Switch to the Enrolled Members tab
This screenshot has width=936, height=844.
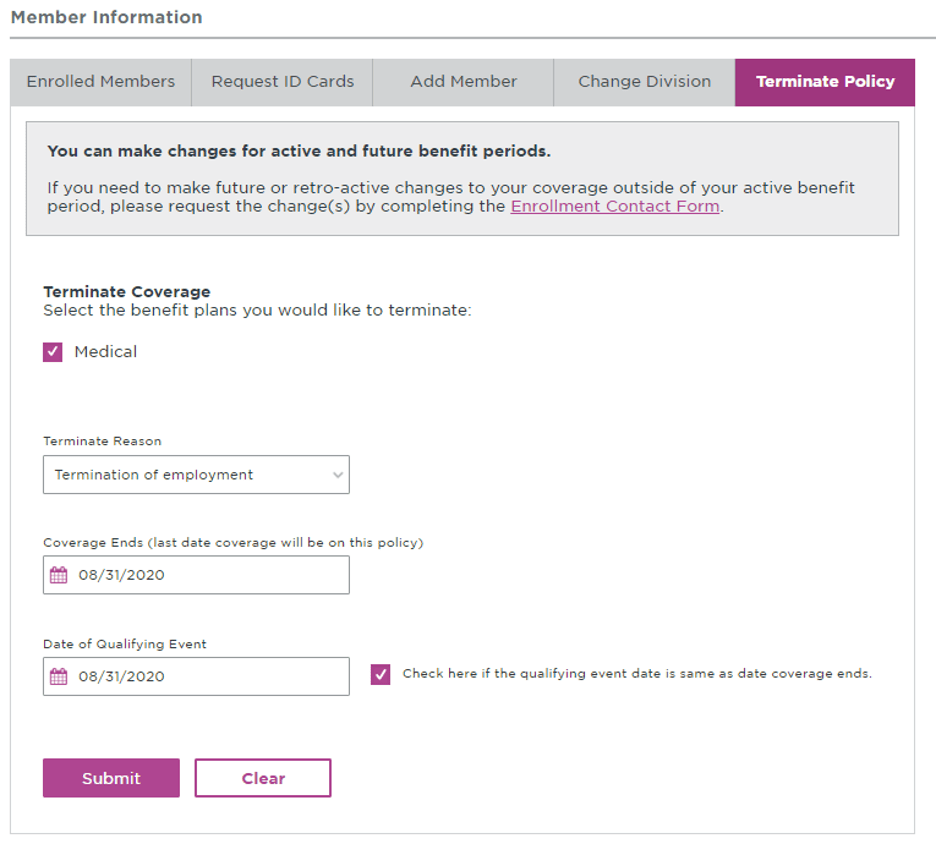coord(101,82)
